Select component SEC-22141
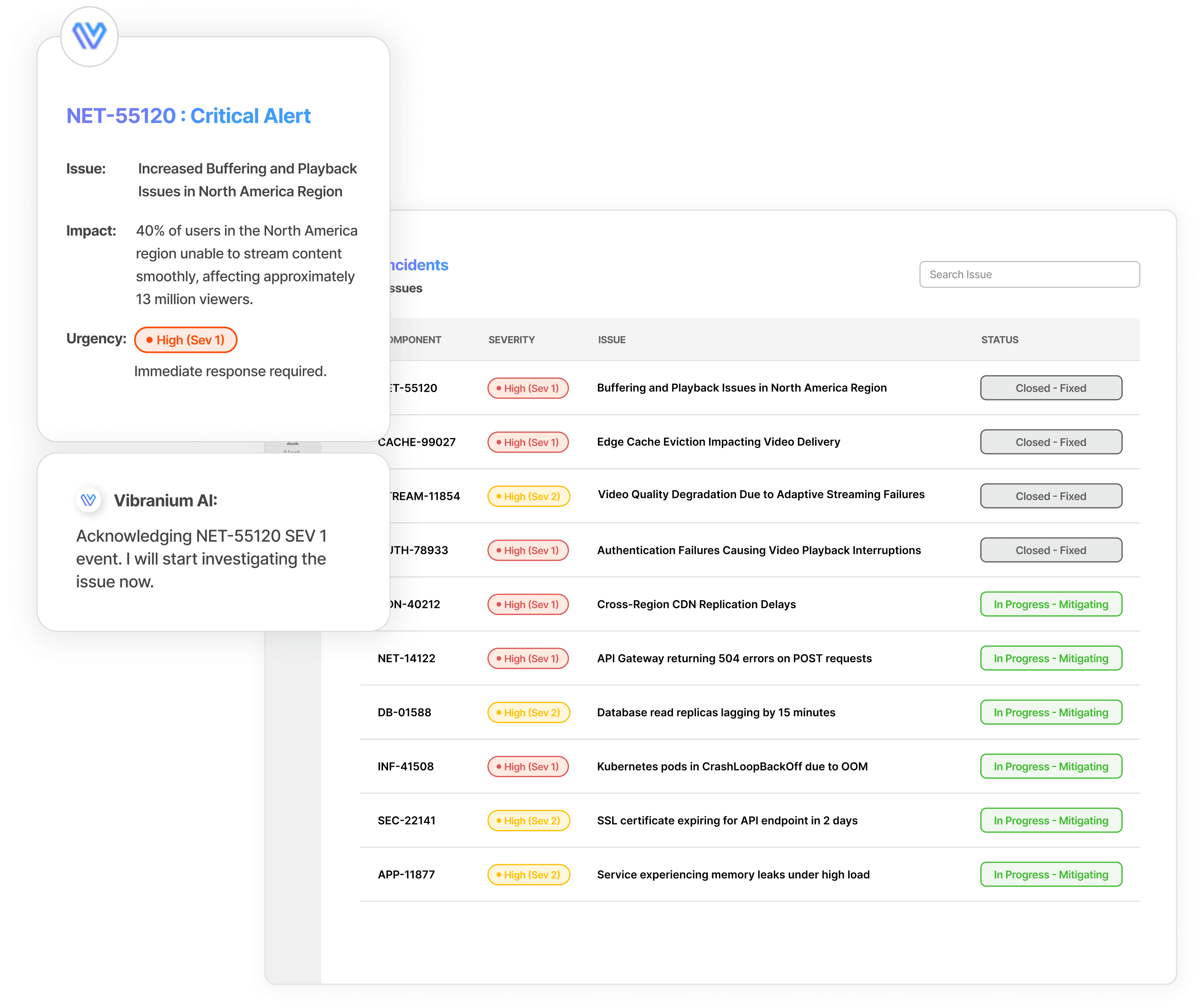 click(406, 821)
